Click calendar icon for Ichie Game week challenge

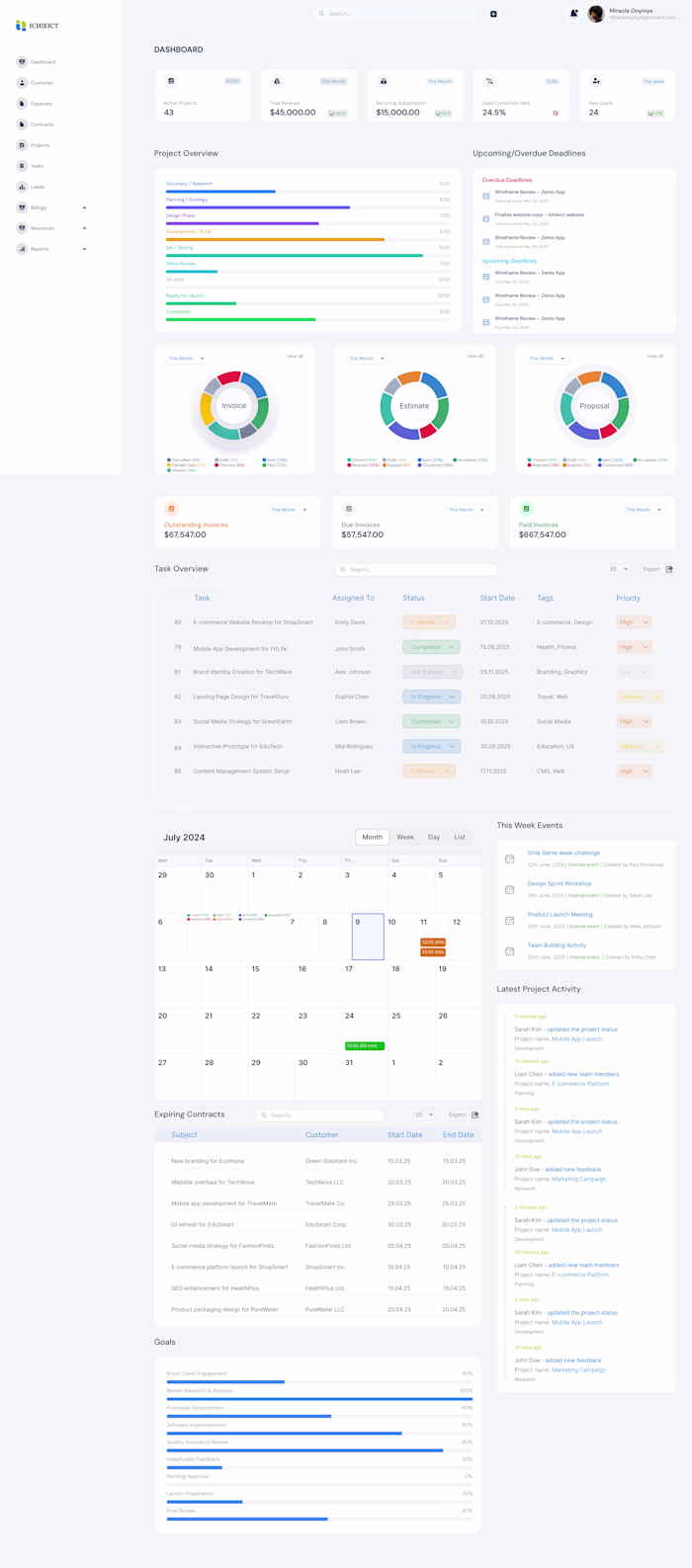(x=510, y=859)
